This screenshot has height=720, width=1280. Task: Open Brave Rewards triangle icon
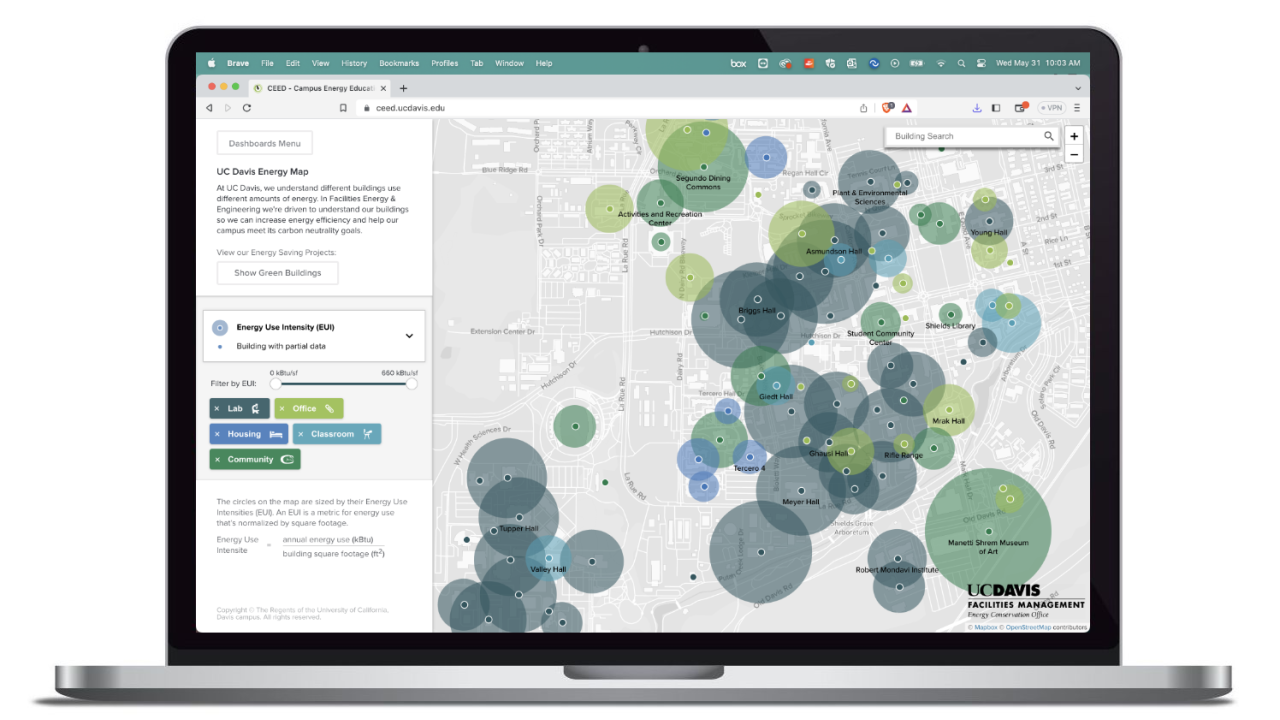[906, 108]
